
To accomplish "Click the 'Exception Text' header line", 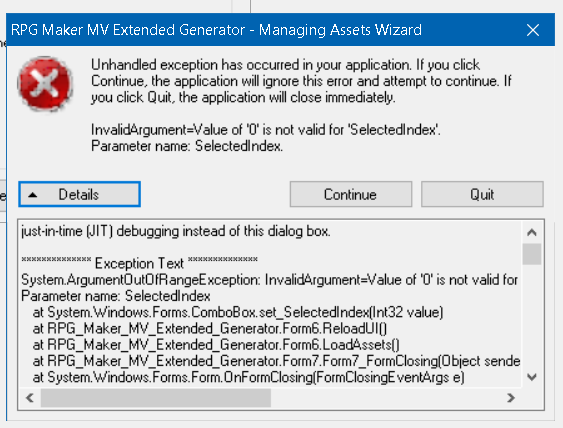I will [x=139, y=263].
